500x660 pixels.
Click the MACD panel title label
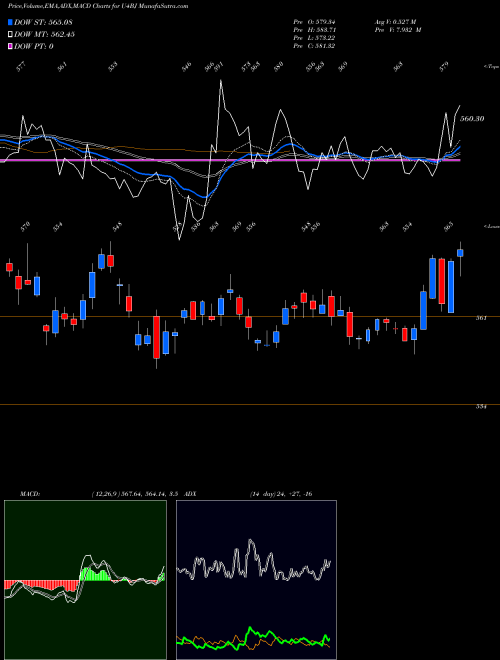(29, 494)
